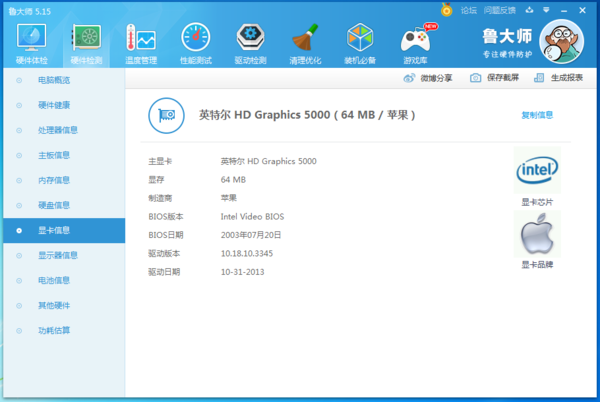Click the BIOS date 2003年07月20日

point(251,235)
